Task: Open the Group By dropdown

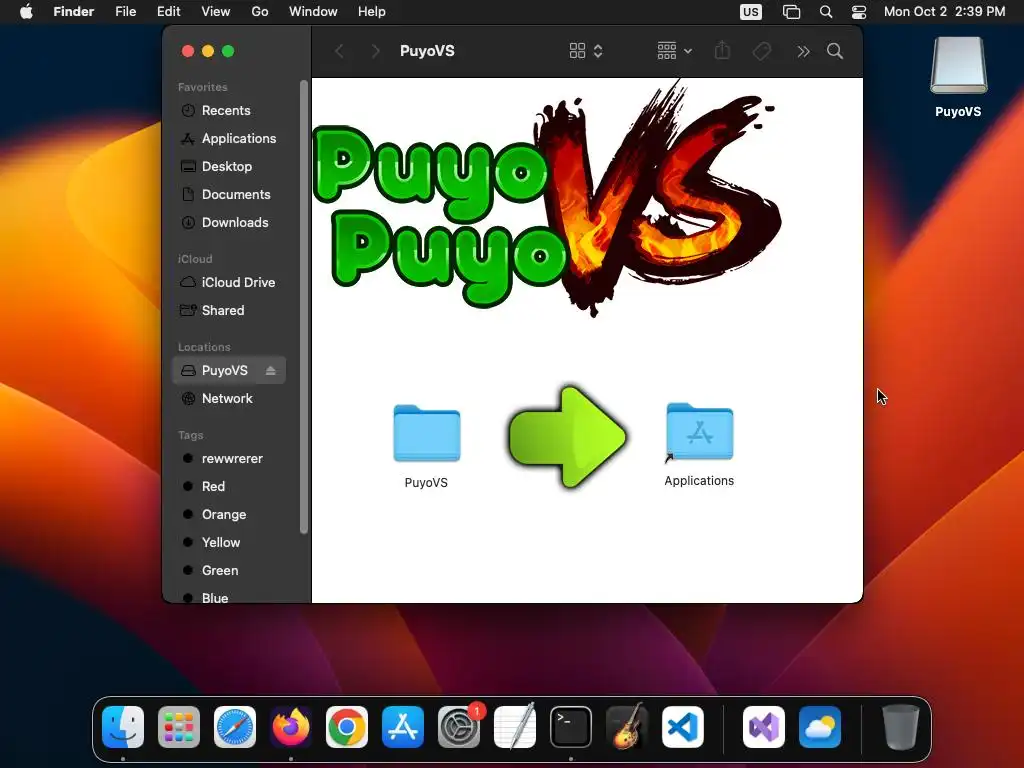Action: pyautogui.click(x=675, y=52)
